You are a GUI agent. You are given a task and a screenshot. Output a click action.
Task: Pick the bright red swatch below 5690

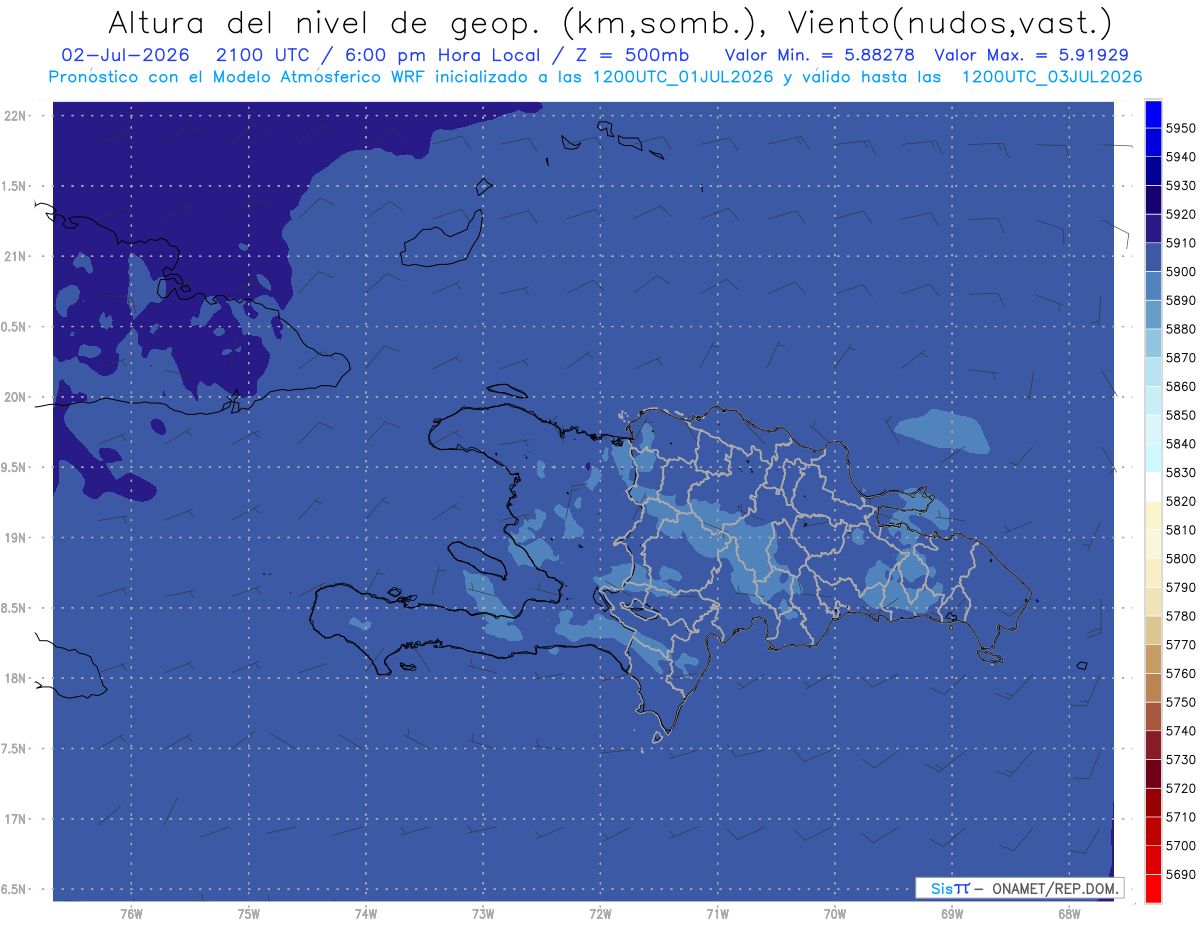click(1153, 888)
